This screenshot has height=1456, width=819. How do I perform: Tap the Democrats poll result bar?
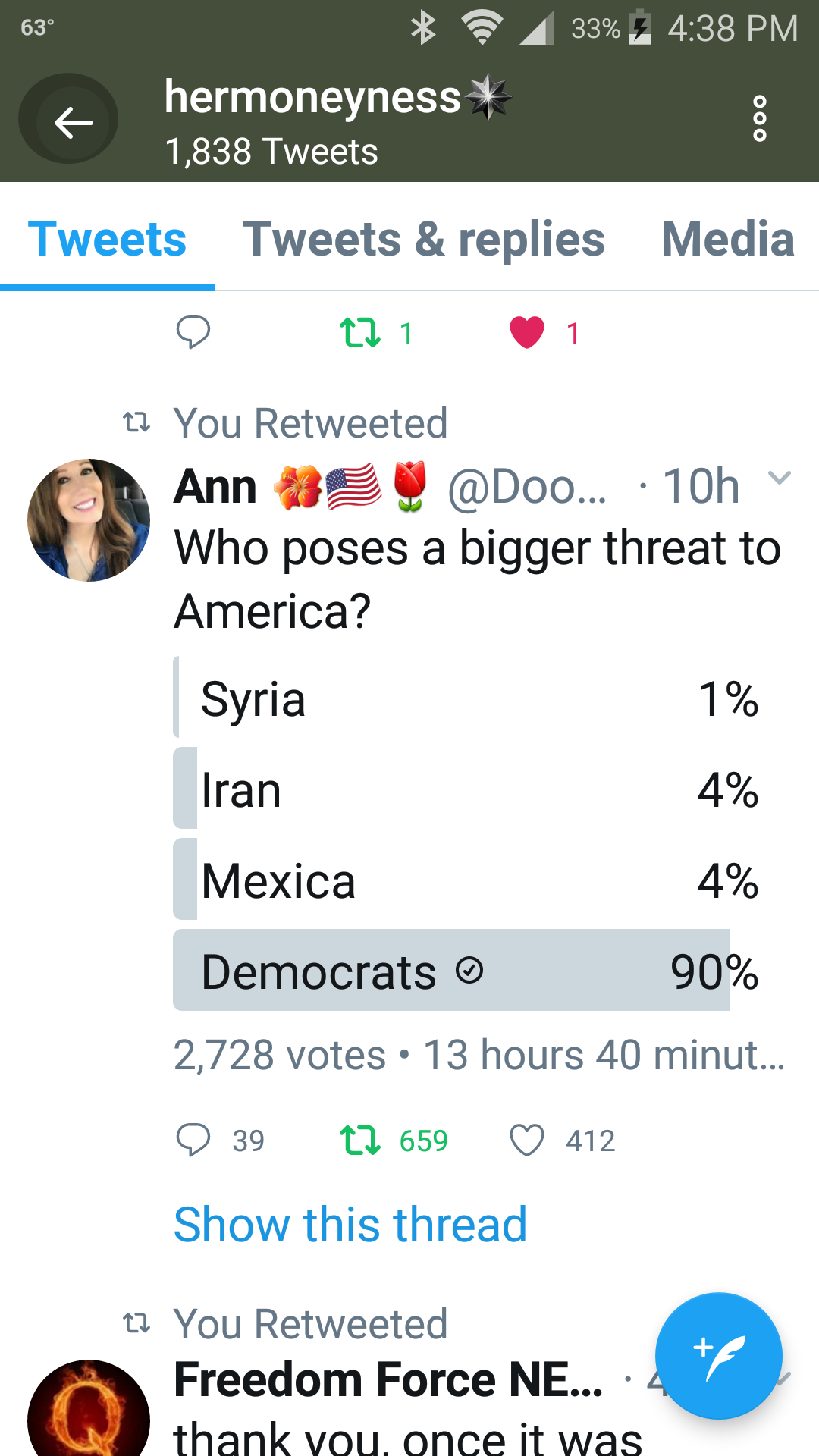451,971
